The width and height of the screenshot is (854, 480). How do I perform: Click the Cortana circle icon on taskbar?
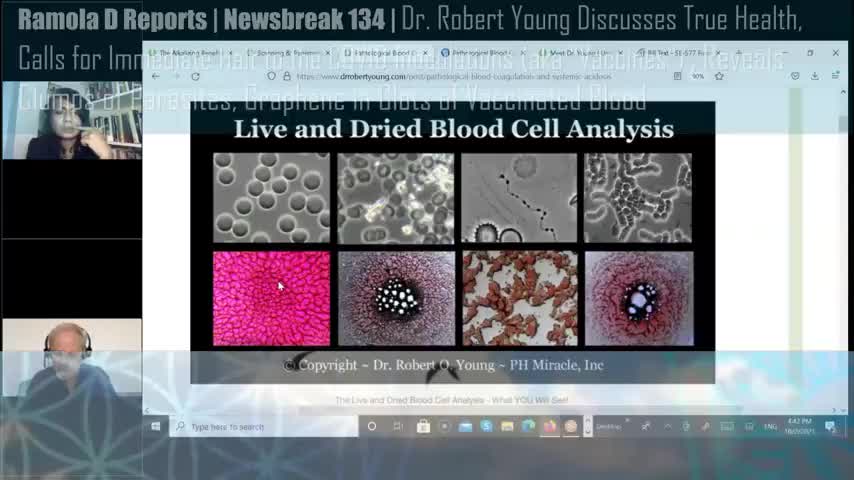(372, 427)
